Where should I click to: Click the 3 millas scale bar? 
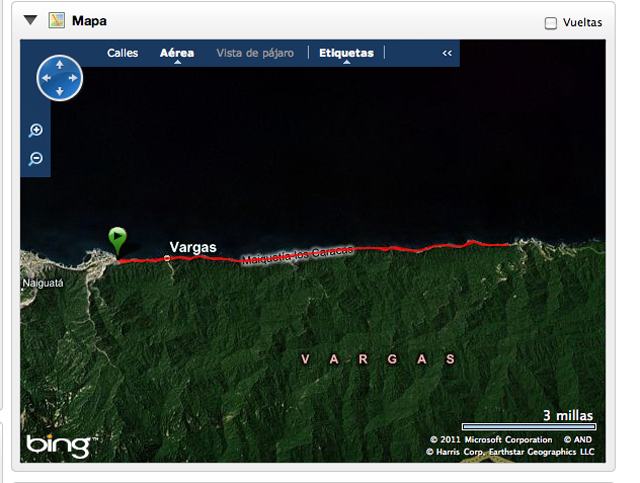click(x=529, y=427)
